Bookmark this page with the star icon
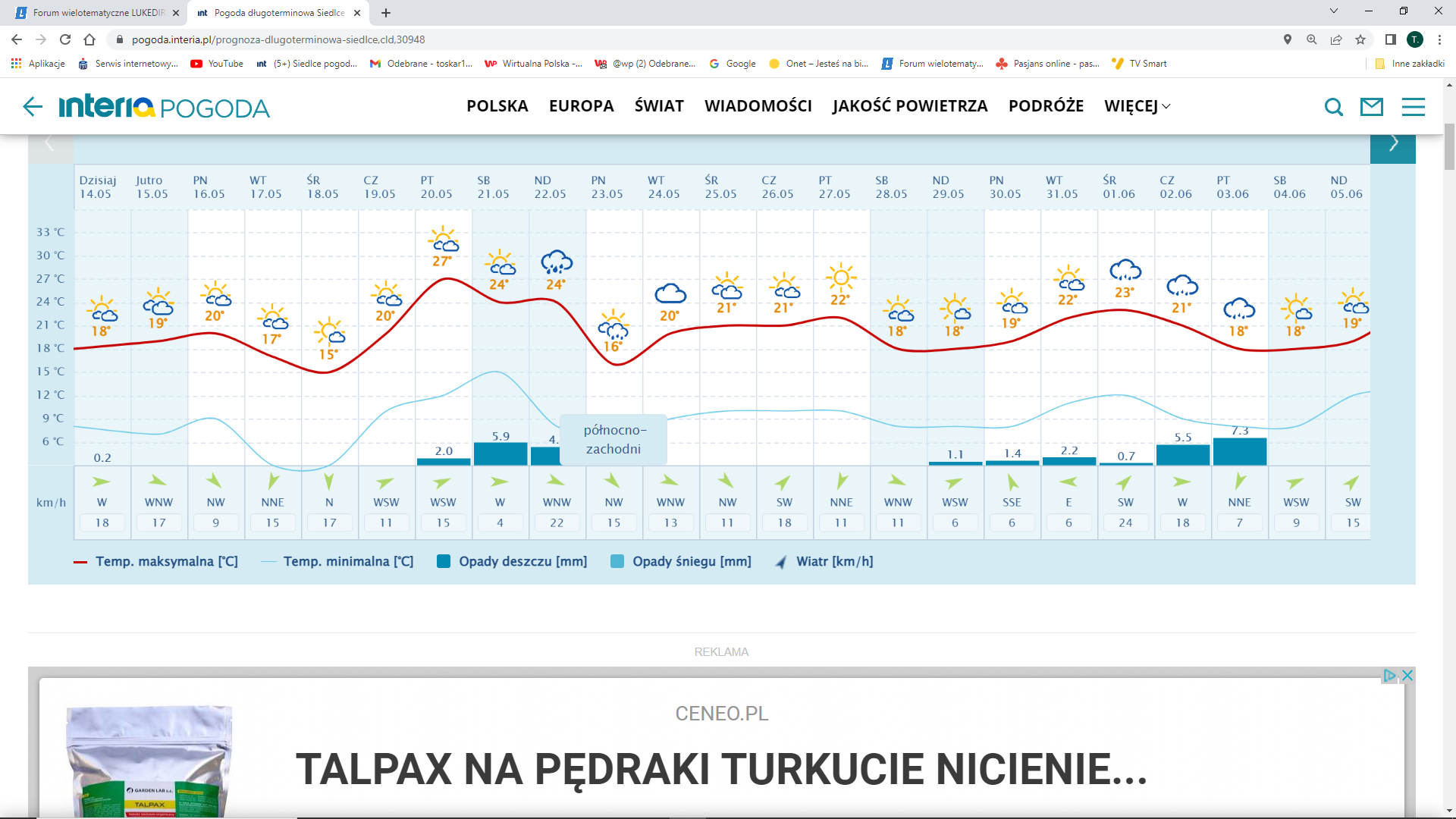 (1360, 39)
